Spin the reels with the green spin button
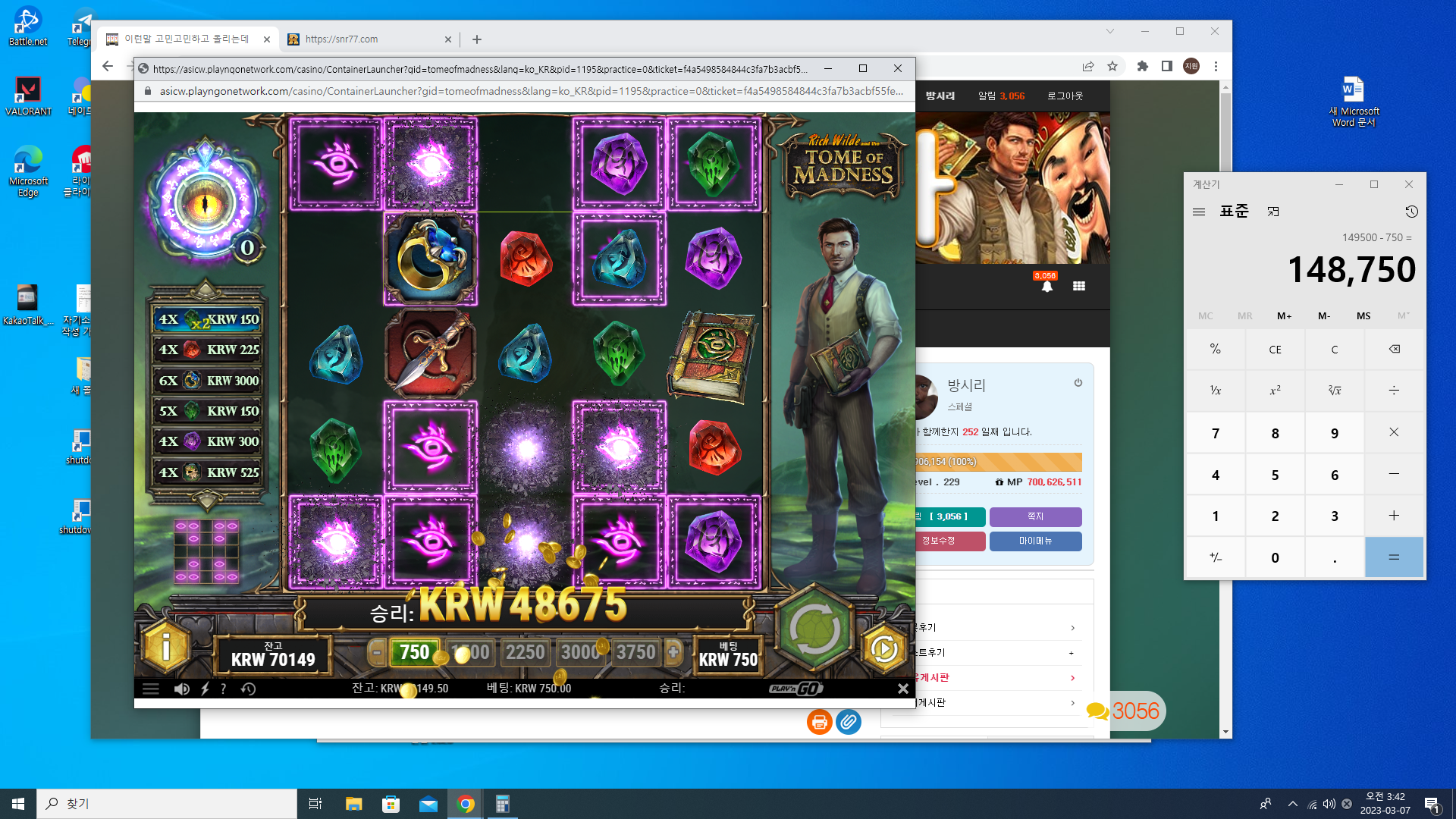Viewport: 1456px width, 819px height. click(x=814, y=628)
